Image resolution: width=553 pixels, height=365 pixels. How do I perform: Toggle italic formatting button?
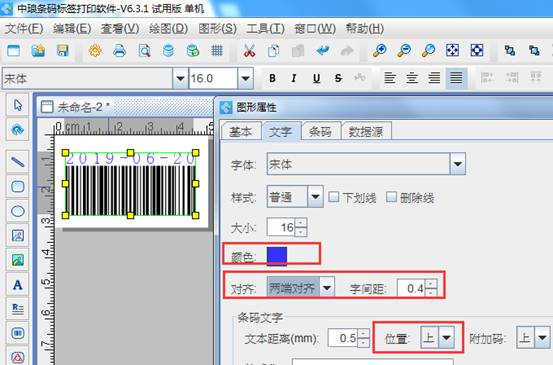294,78
